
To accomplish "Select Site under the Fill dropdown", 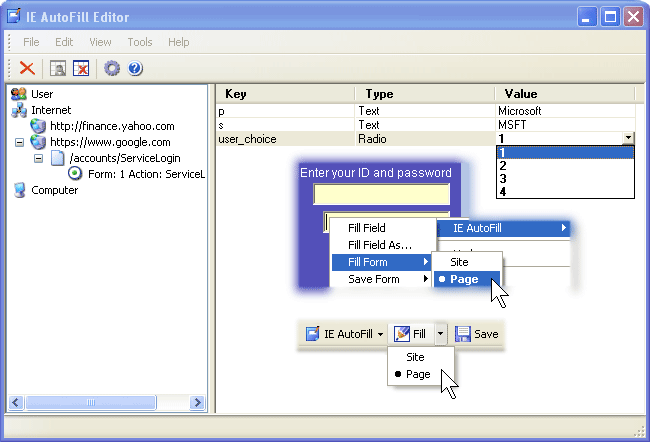I will point(415,357).
